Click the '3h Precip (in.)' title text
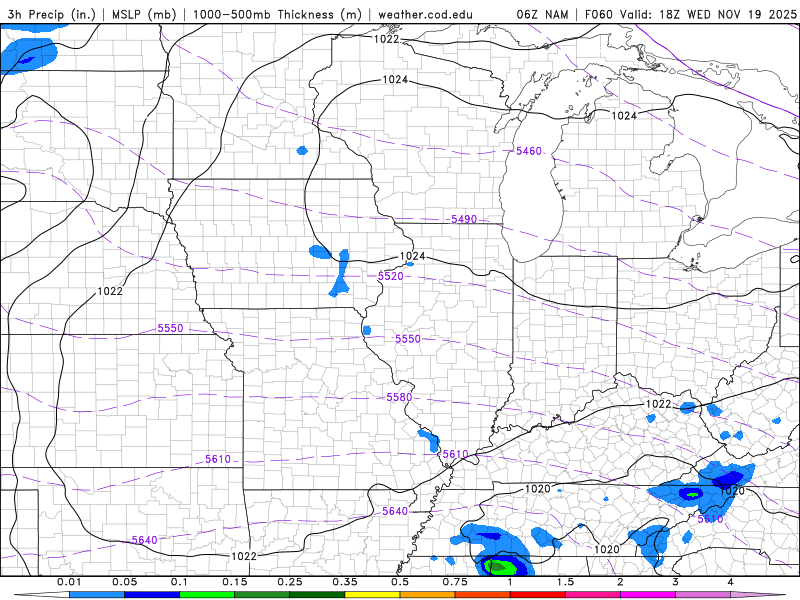The width and height of the screenshot is (800, 600). [x=52, y=14]
